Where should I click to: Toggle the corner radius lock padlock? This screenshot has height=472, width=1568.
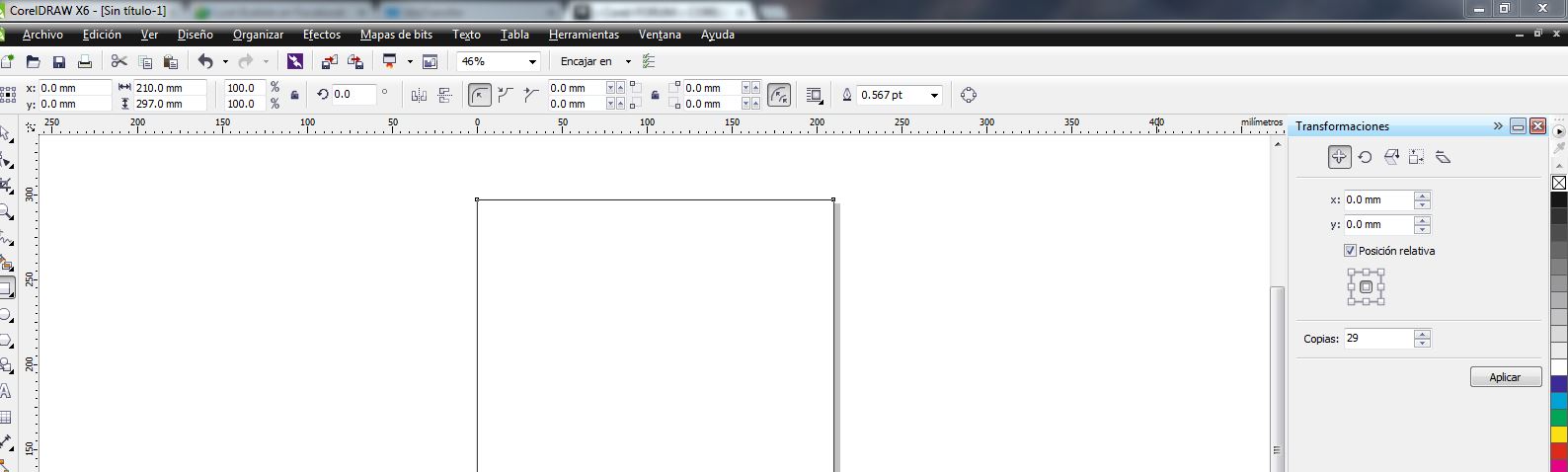pyautogui.click(x=655, y=96)
